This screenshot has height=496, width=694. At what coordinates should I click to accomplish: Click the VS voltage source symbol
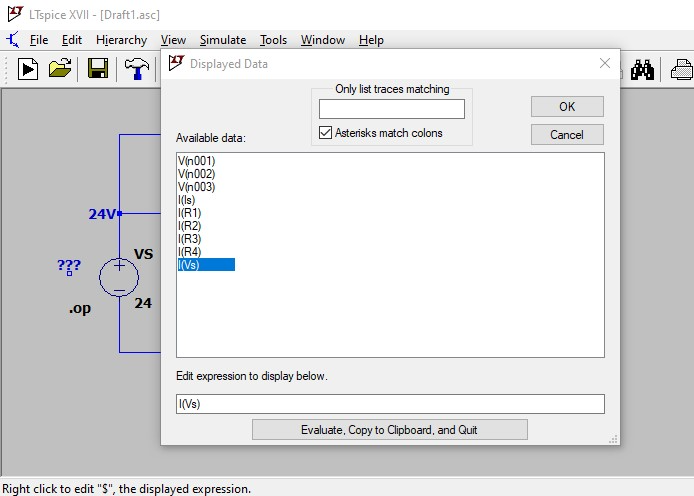(x=119, y=277)
